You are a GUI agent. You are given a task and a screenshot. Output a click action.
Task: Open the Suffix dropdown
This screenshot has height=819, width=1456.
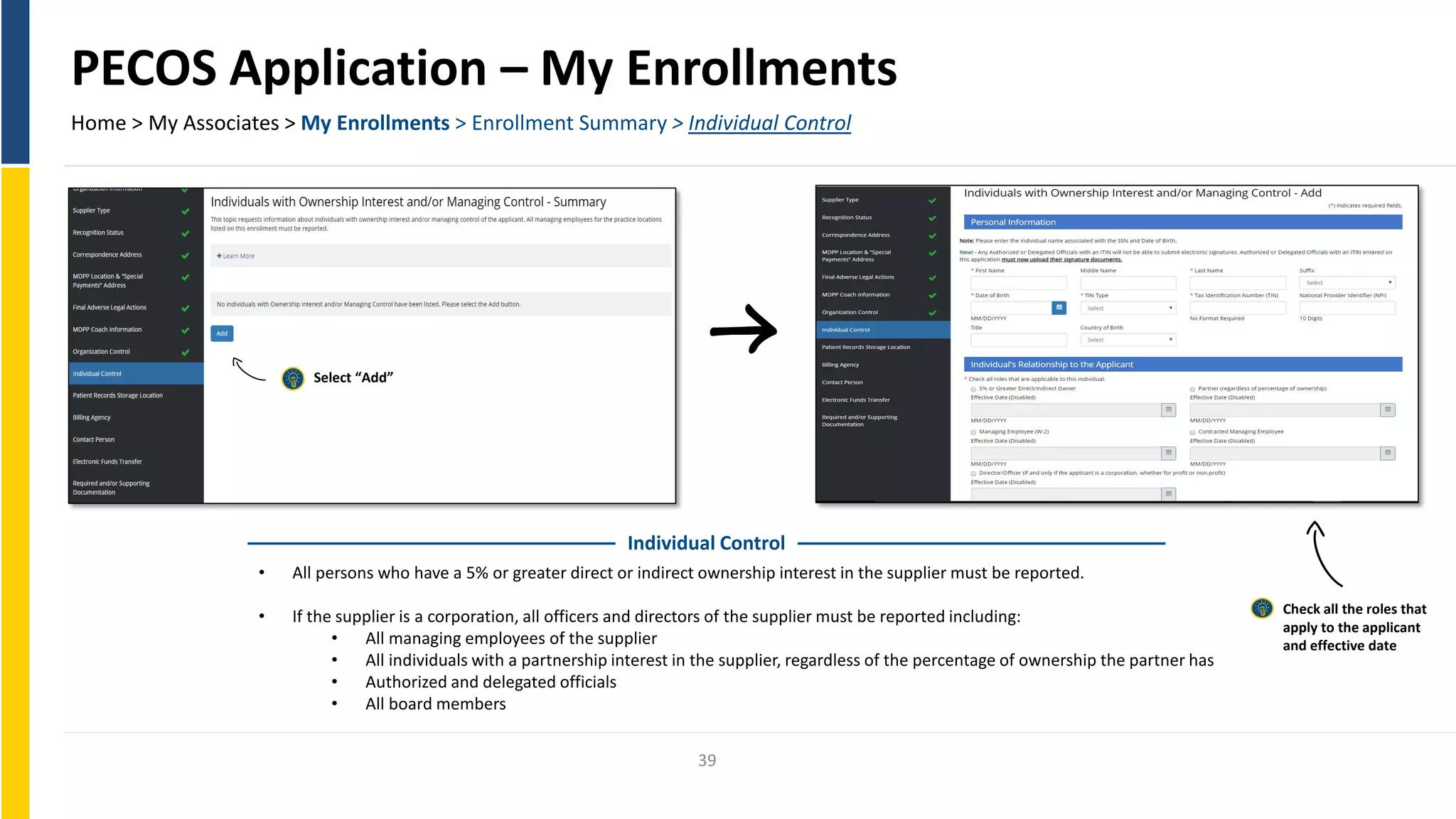(x=1347, y=282)
